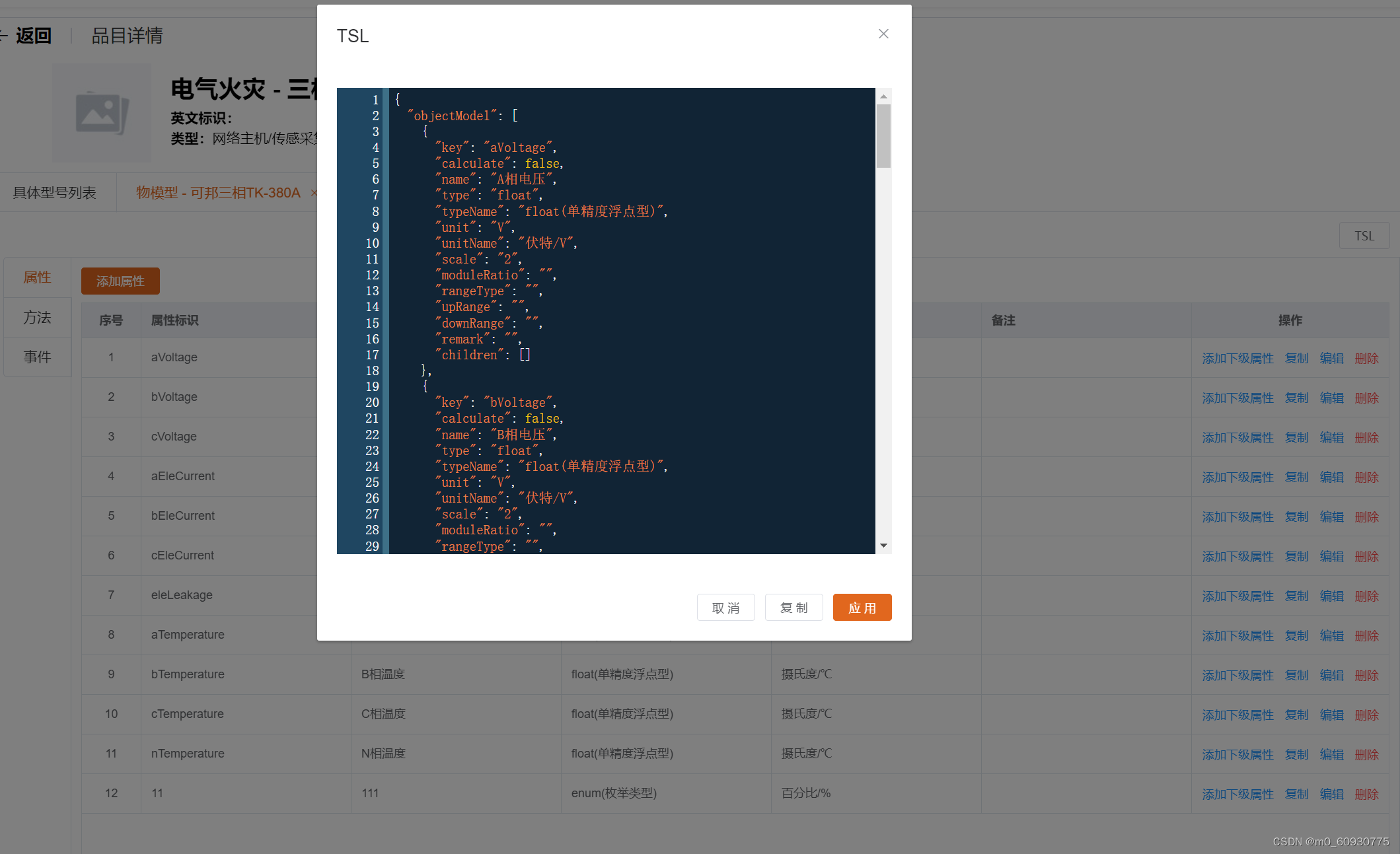This screenshot has width=1400, height=854.
Task: Click 删除 in the nTemperature row
Action: coord(1366,754)
